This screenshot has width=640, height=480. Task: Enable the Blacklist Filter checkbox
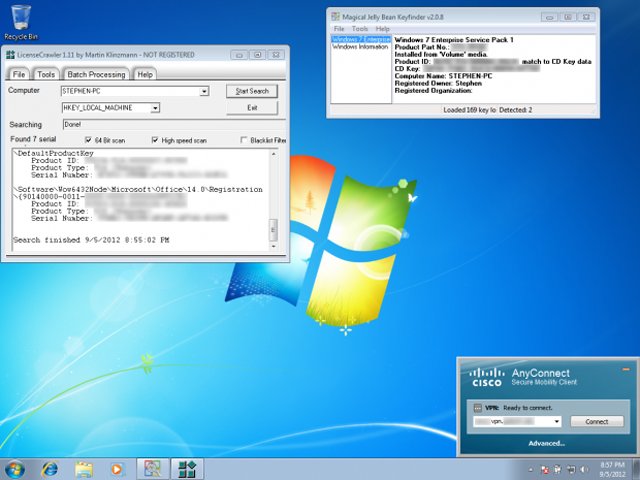pos(244,140)
